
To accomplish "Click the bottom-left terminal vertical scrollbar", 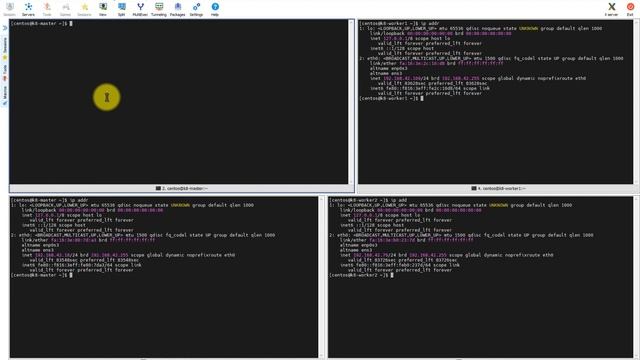I will (x=322, y=277).
